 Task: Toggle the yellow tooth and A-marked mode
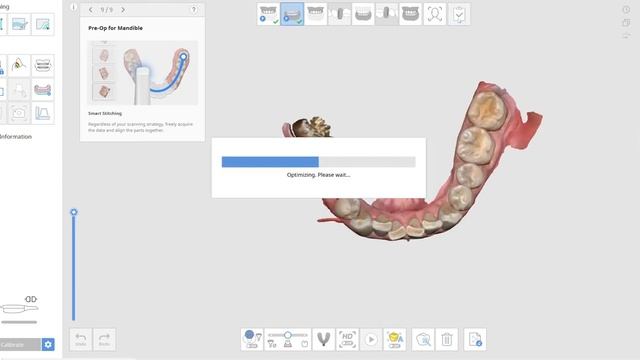pos(395,340)
